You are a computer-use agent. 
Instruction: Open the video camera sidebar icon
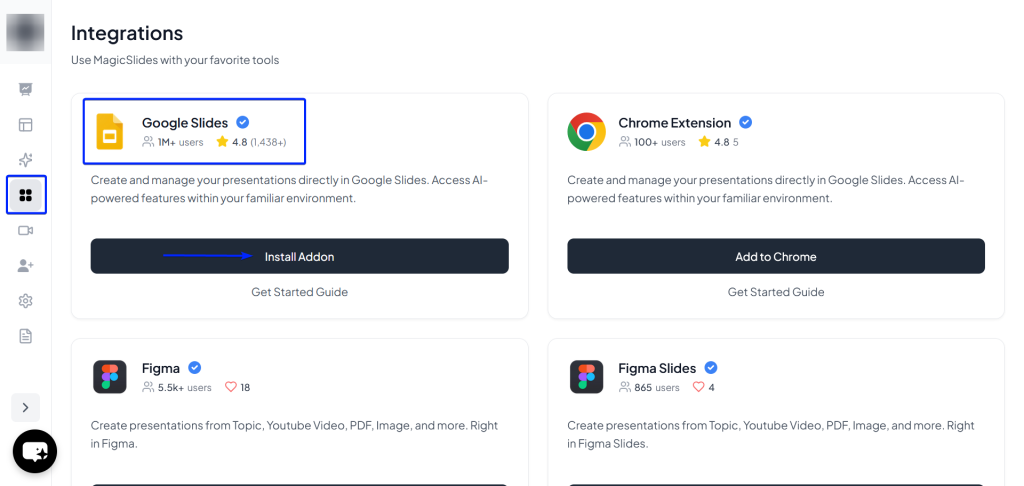click(x=26, y=230)
